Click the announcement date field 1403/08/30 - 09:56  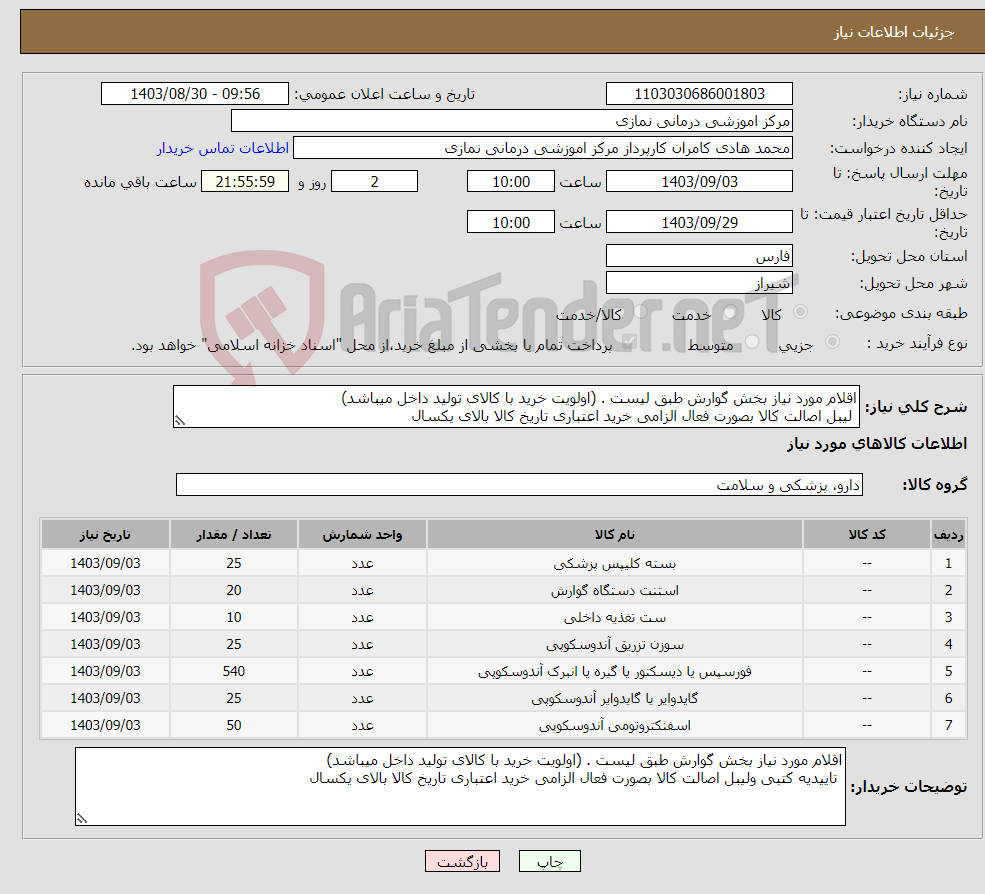[x=195, y=94]
